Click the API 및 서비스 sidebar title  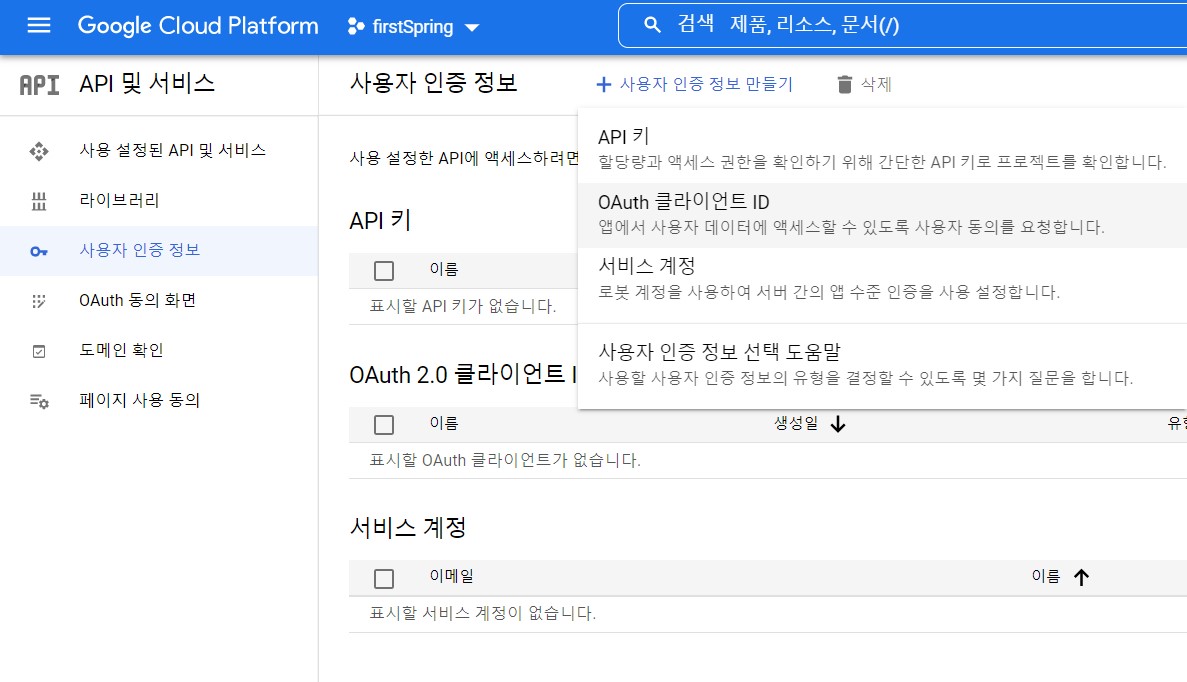(147, 83)
